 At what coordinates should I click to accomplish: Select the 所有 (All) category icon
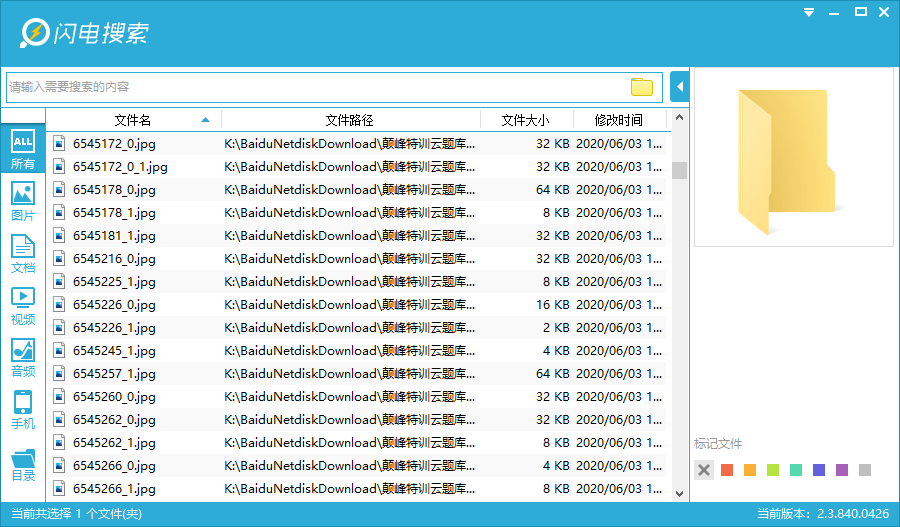pyautogui.click(x=22, y=149)
